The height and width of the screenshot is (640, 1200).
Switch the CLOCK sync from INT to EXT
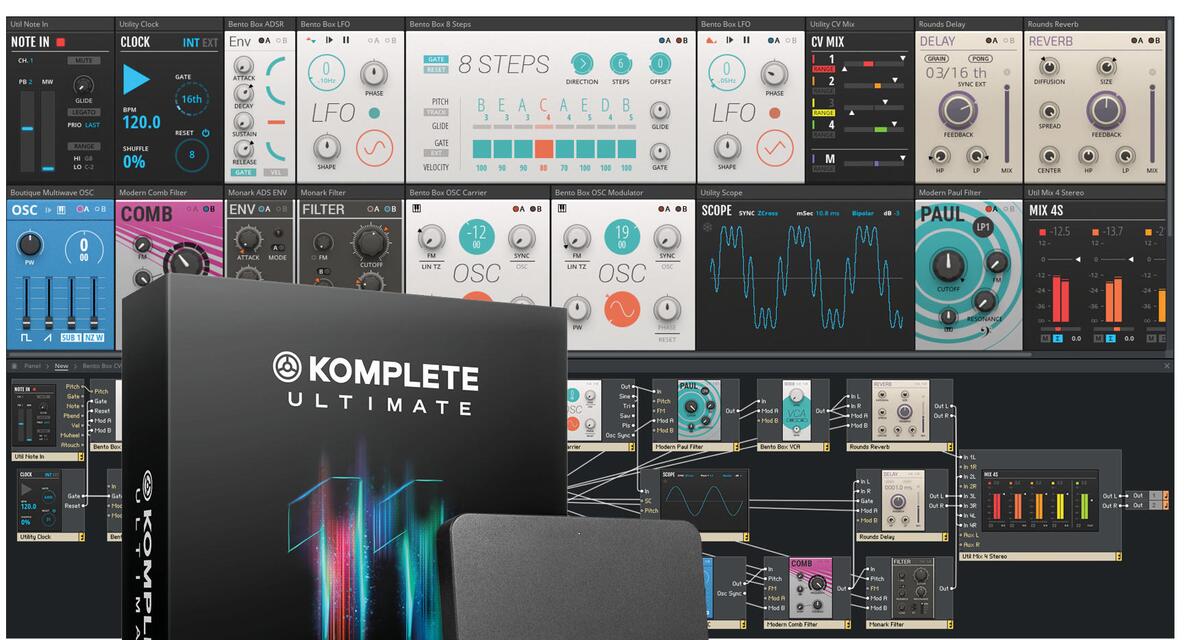(211, 41)
